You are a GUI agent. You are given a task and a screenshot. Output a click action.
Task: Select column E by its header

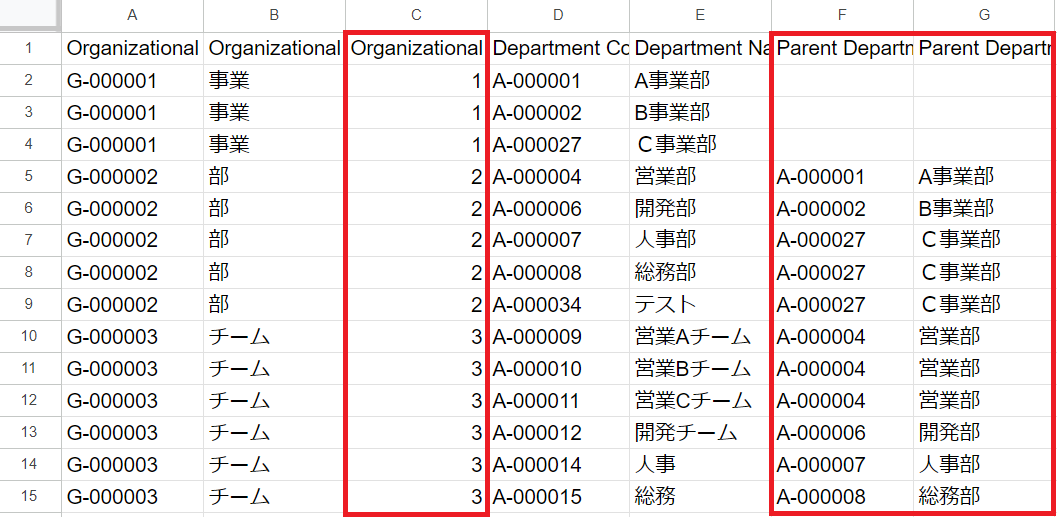(700, 14)
